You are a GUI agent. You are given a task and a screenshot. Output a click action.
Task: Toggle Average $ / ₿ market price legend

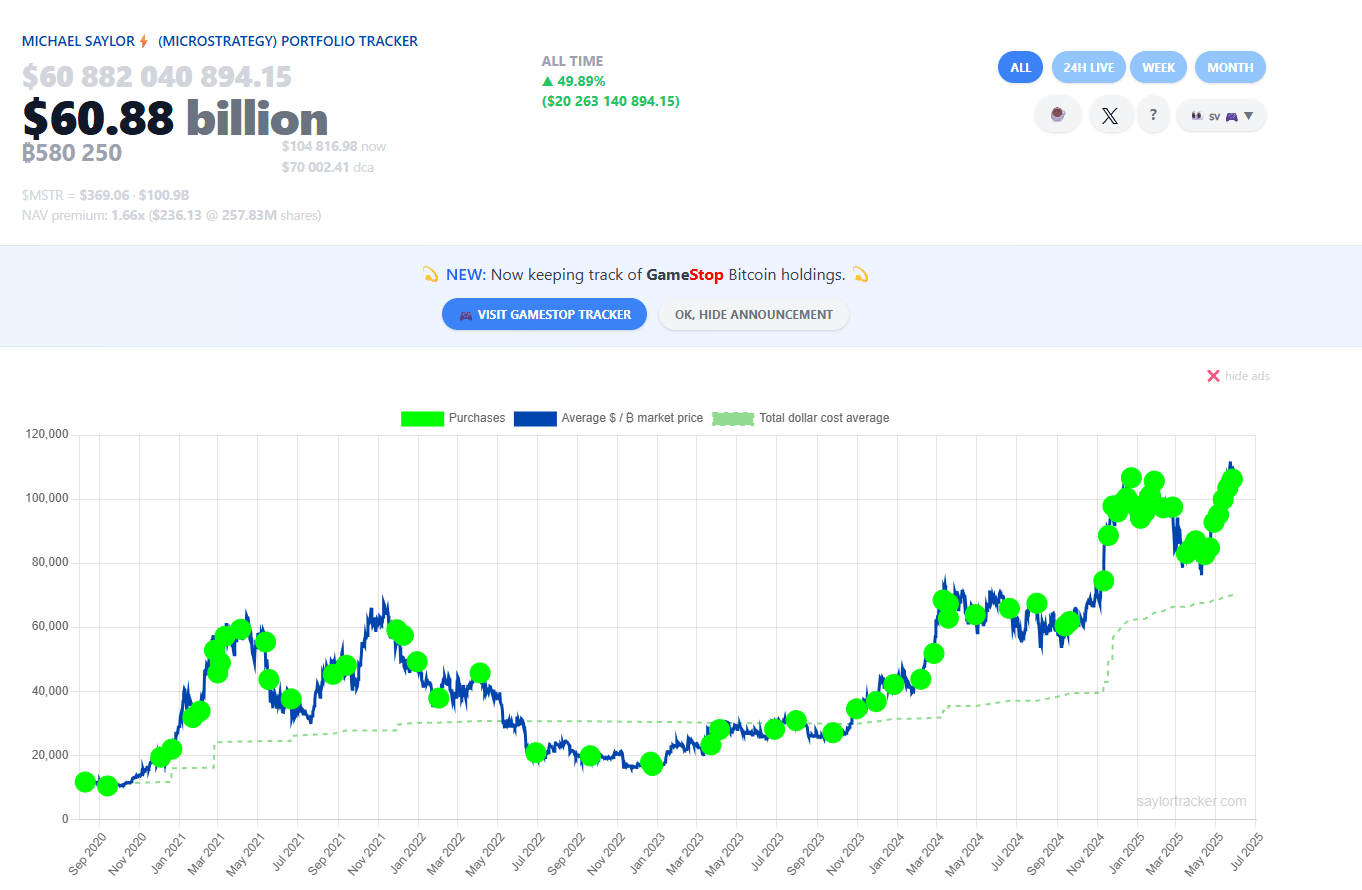(608, 418)
